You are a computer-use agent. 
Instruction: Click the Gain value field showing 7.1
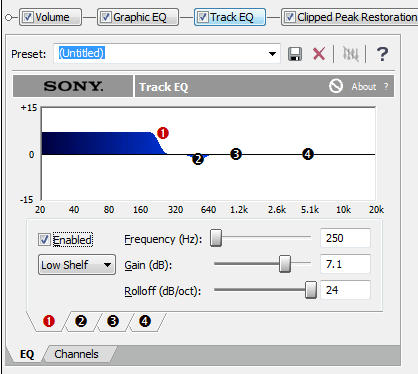click(x=345, y=264)
